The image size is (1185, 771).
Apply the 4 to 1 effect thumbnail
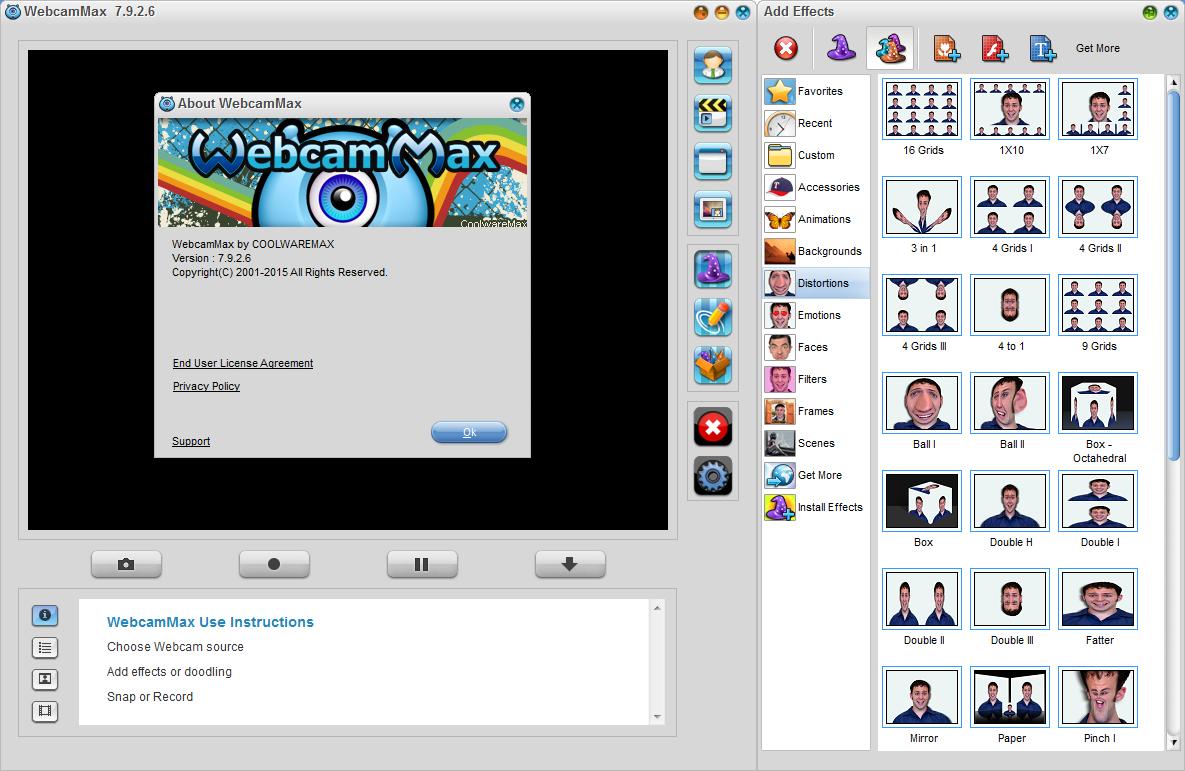point(1010,305)
